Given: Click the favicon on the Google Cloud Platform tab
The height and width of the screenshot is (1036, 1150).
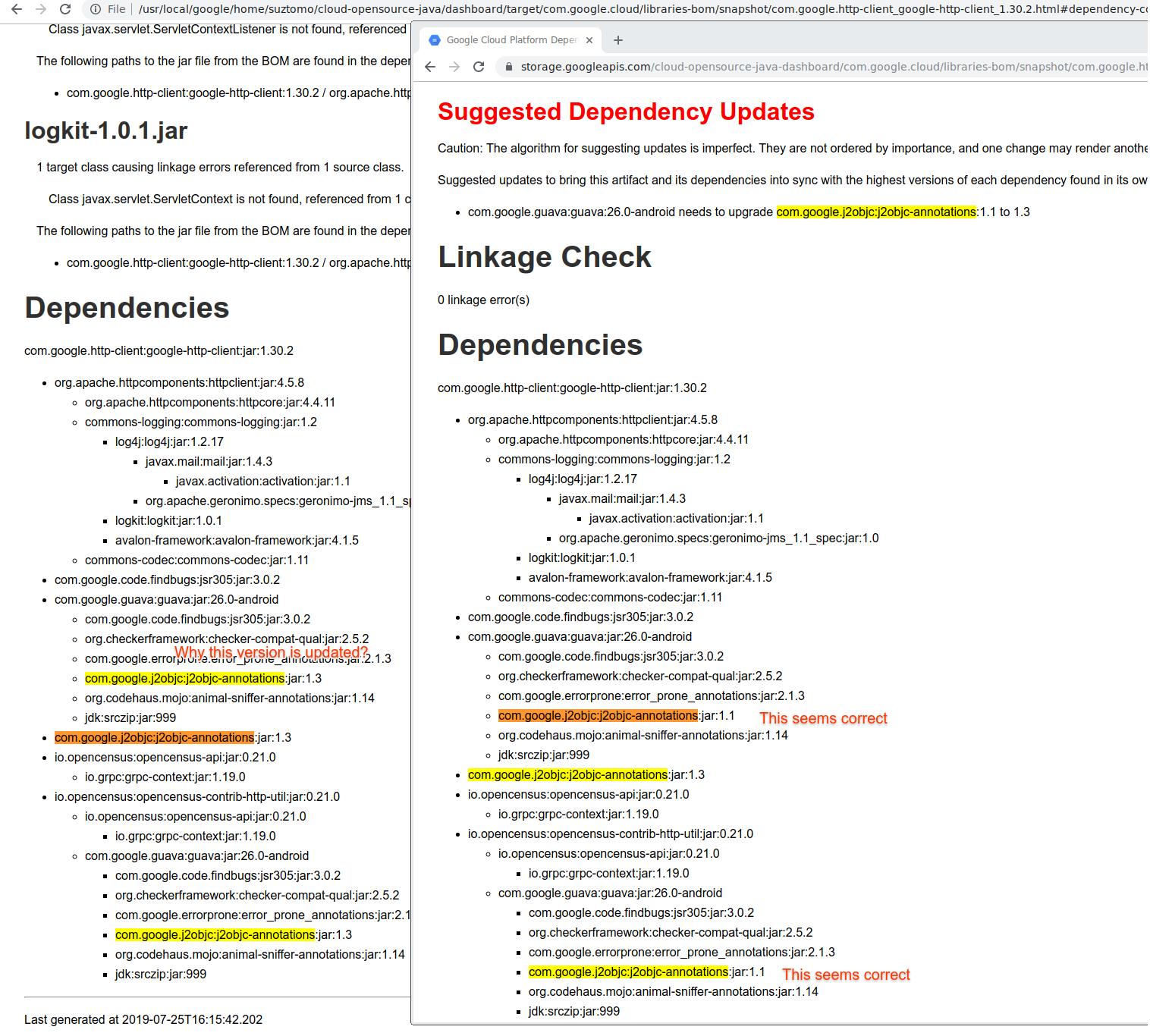Looking at the screenshot, I should pyautogui.click(x=434, y=39).
